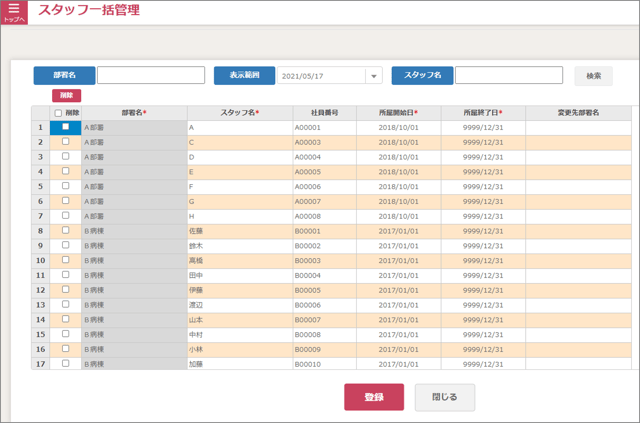The height and width of the screenshot is (423, 640).
Task: Tick the delete checkbox for staff 佐藤
Action: [66, 231]
